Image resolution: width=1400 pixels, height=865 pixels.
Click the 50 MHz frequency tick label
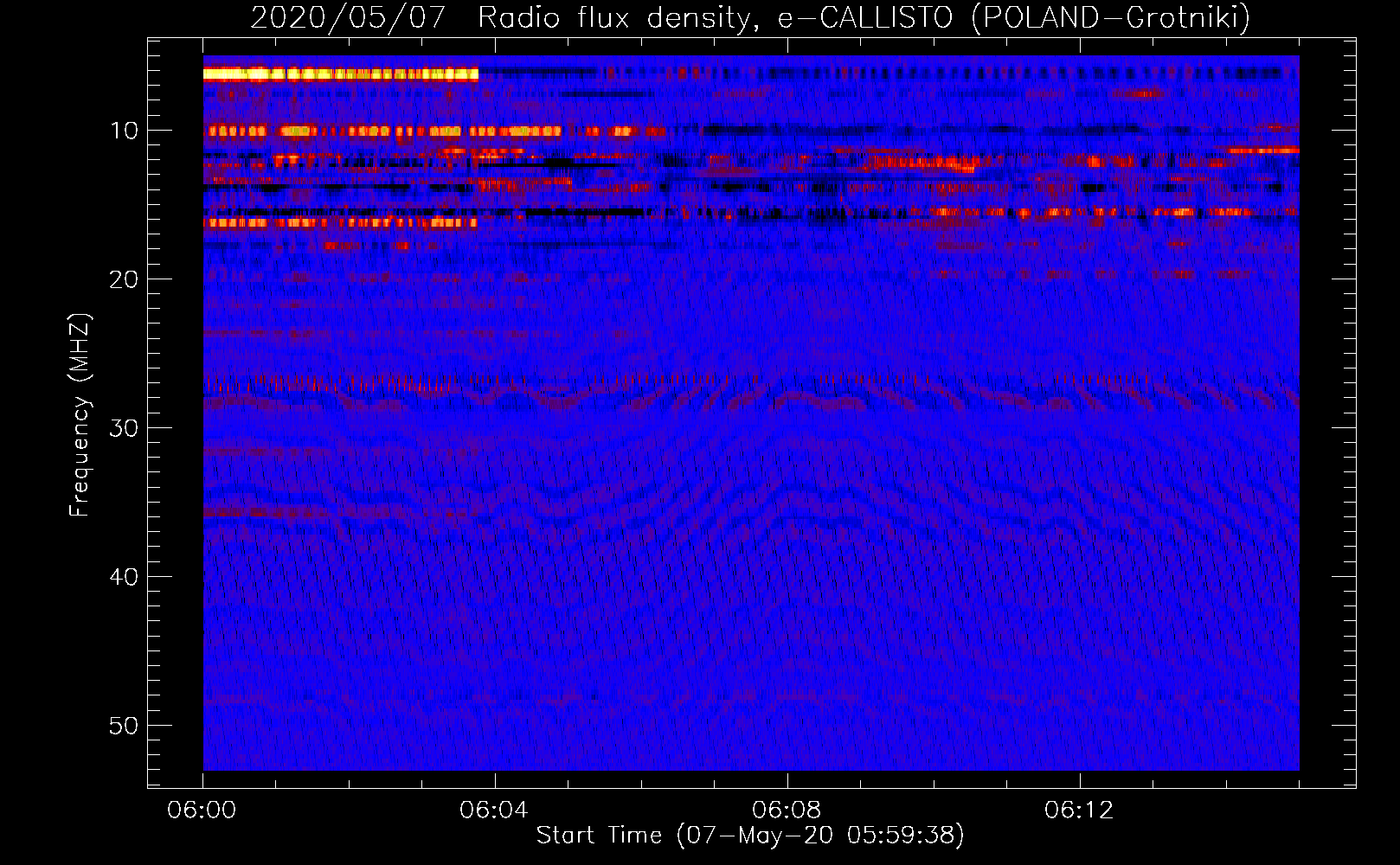tap(125, 726)
